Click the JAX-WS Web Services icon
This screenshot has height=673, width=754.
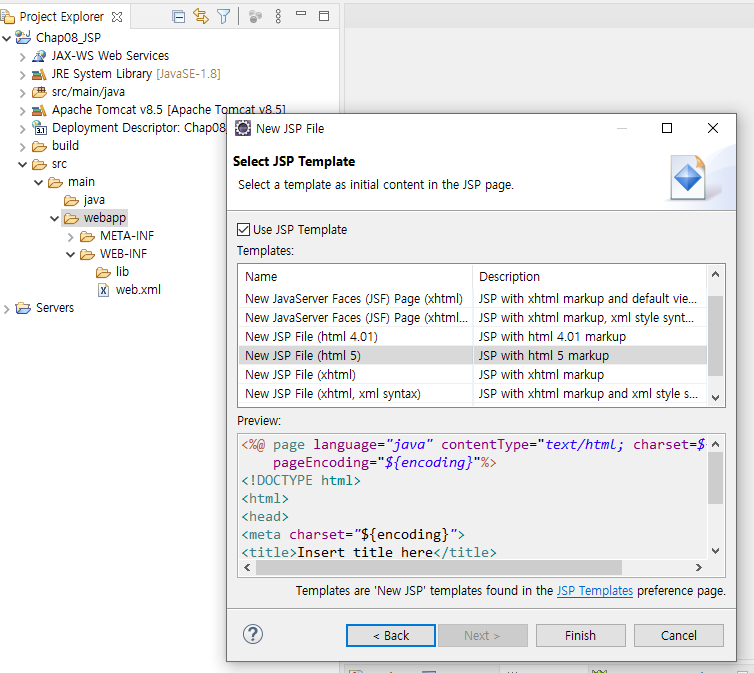(39, 56)
